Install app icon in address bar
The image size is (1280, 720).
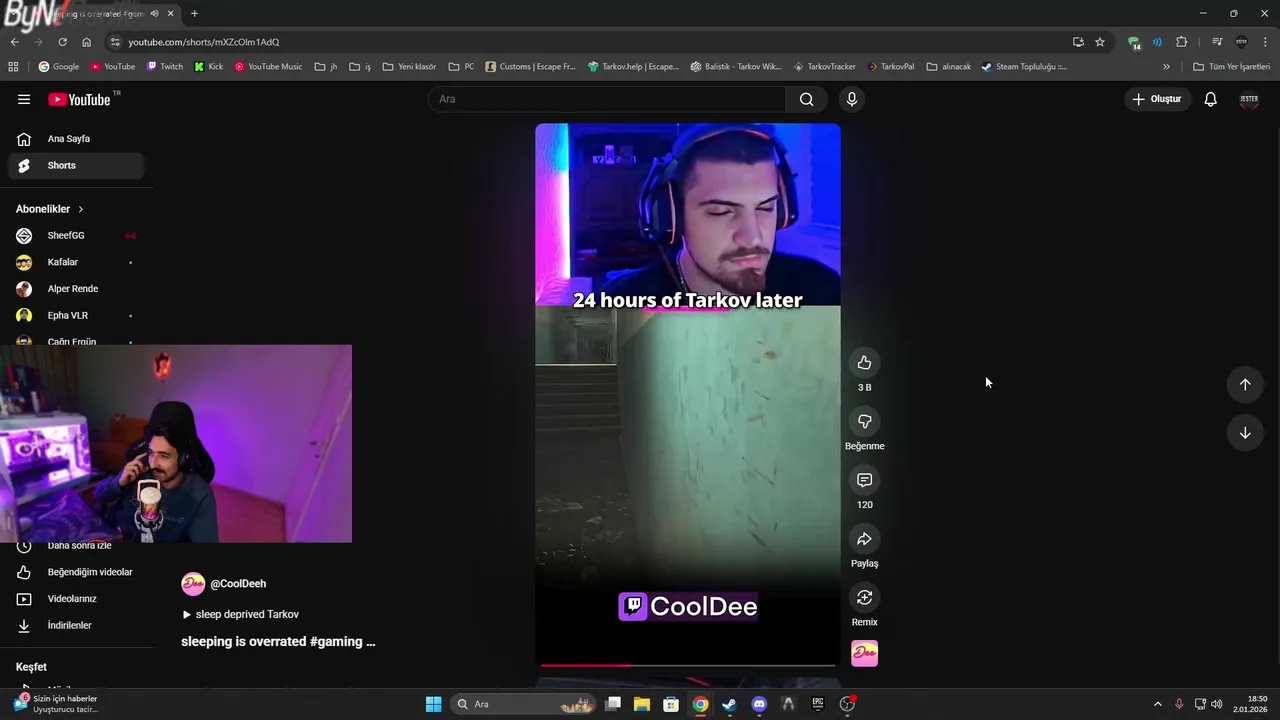(1078, 42)
